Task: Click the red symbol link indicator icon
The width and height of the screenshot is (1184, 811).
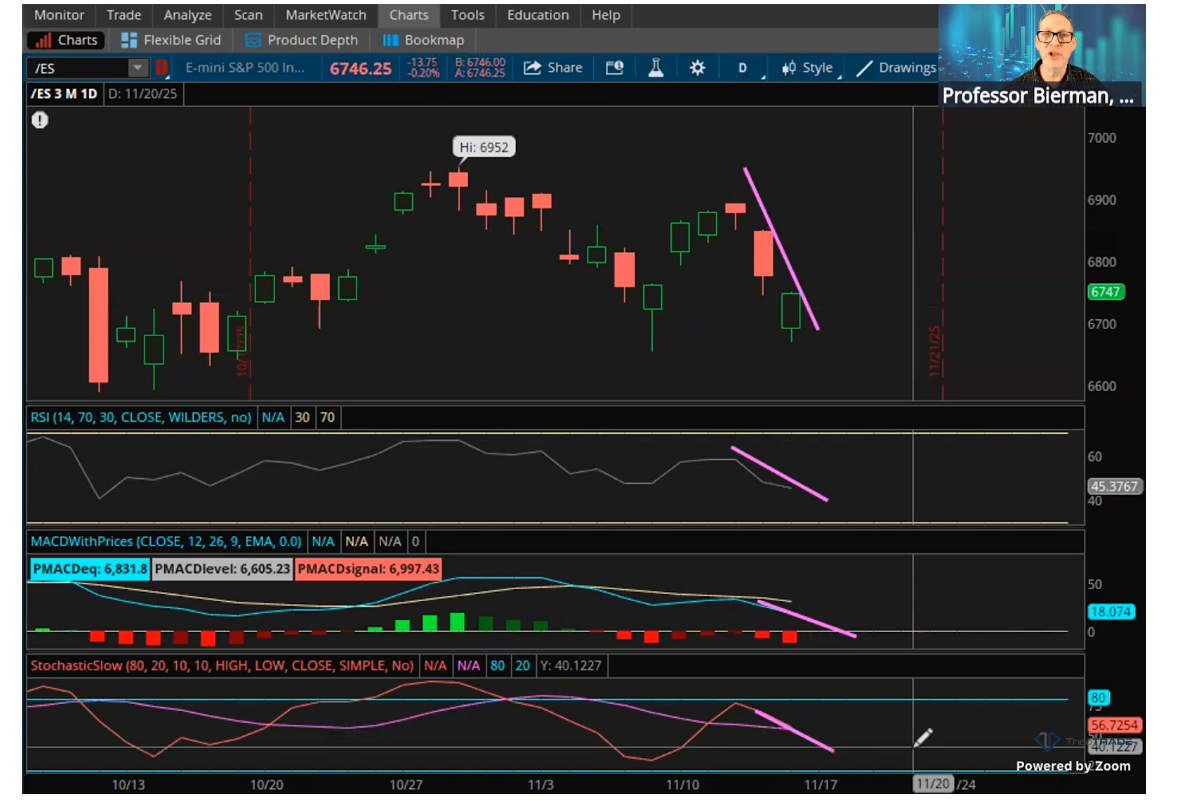Action: pos(161,68)
